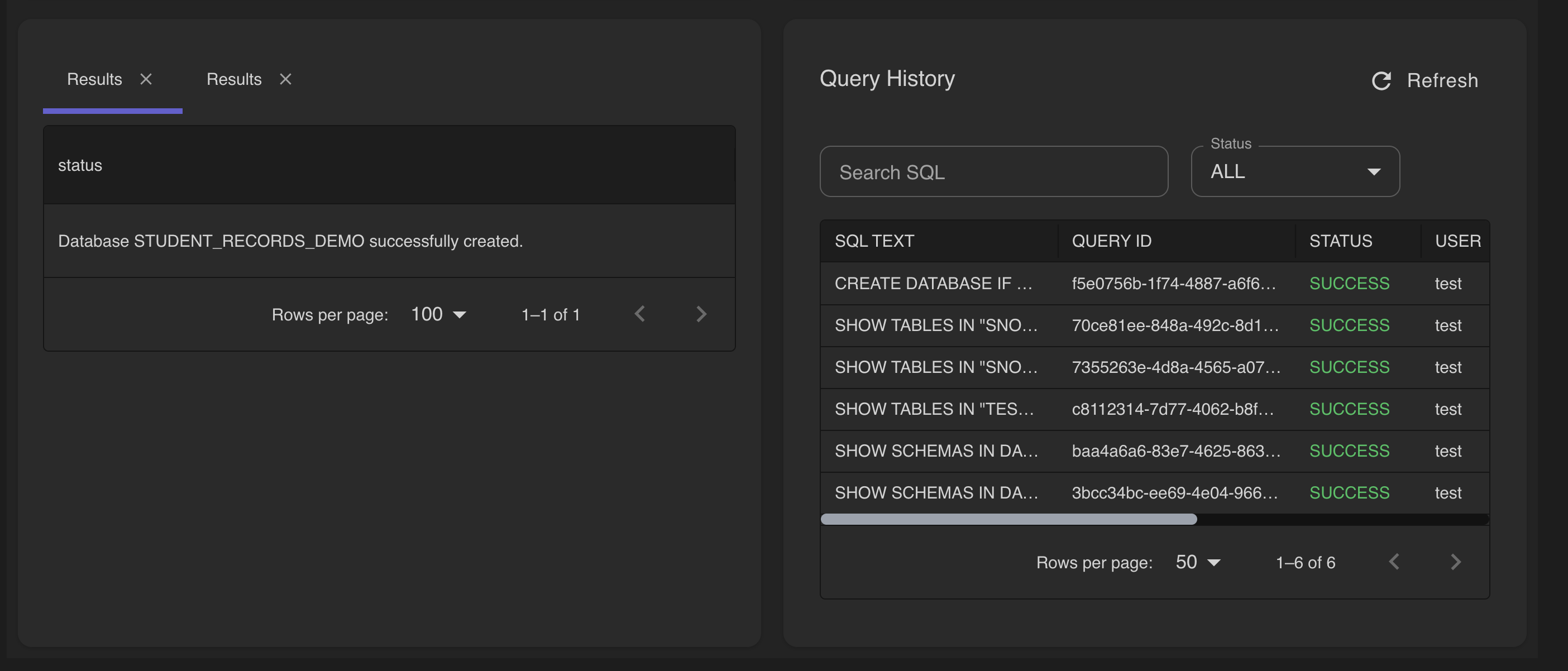Click the 1–6 of 6 pagination text
The height and width of the screenshot is (671, 1568).
[x=1305, y=563]
